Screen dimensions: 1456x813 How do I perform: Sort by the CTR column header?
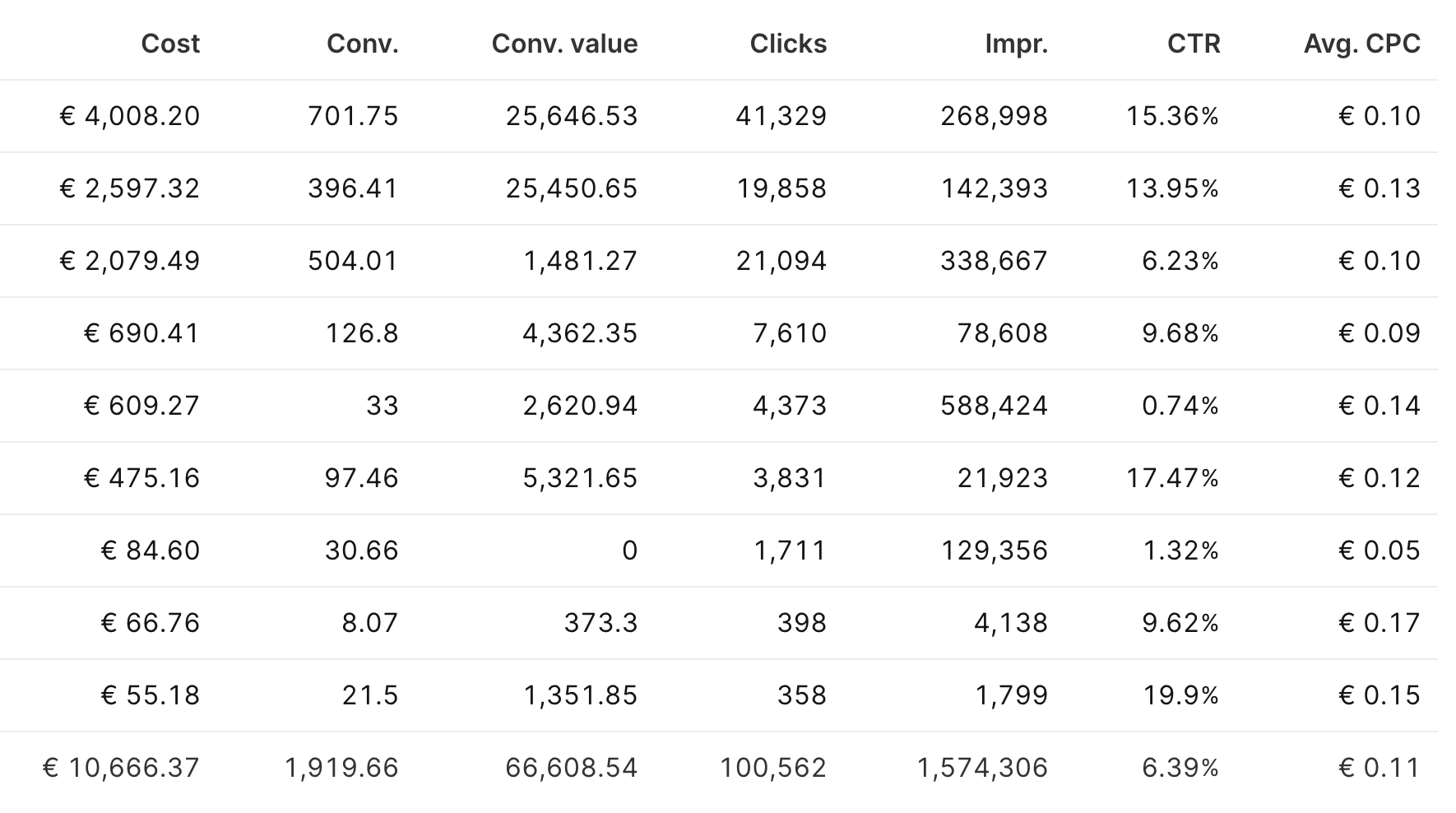pos(1194,44)
